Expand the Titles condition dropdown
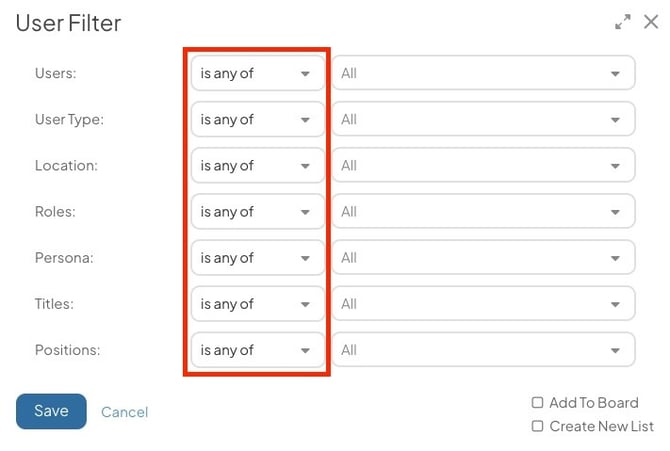The image size is (670, 451). click(257, 304)
